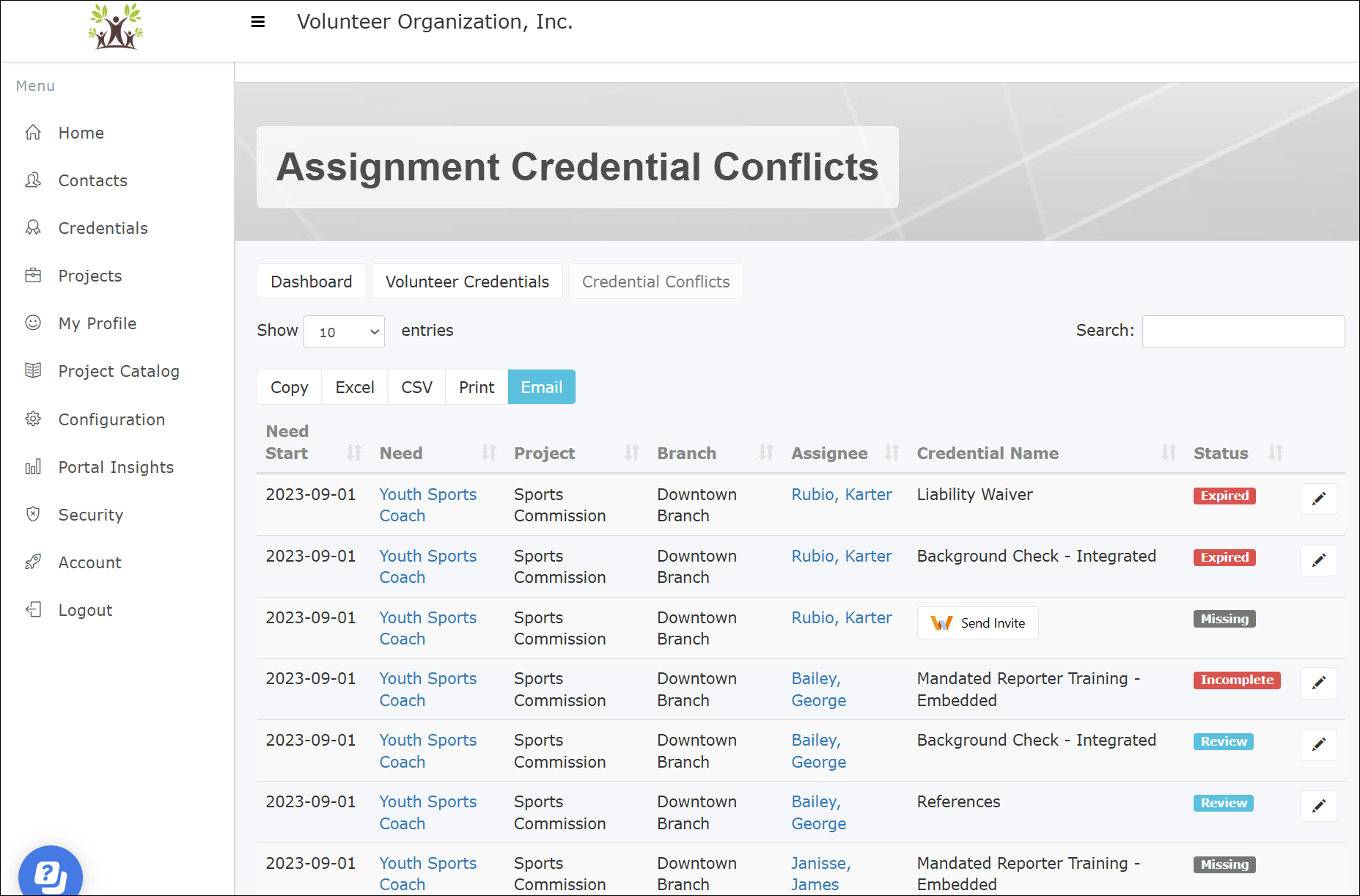This screenshot has width=1360, height=896.
Task: Sort by Status column arrows
Action: pos(1276,452)
